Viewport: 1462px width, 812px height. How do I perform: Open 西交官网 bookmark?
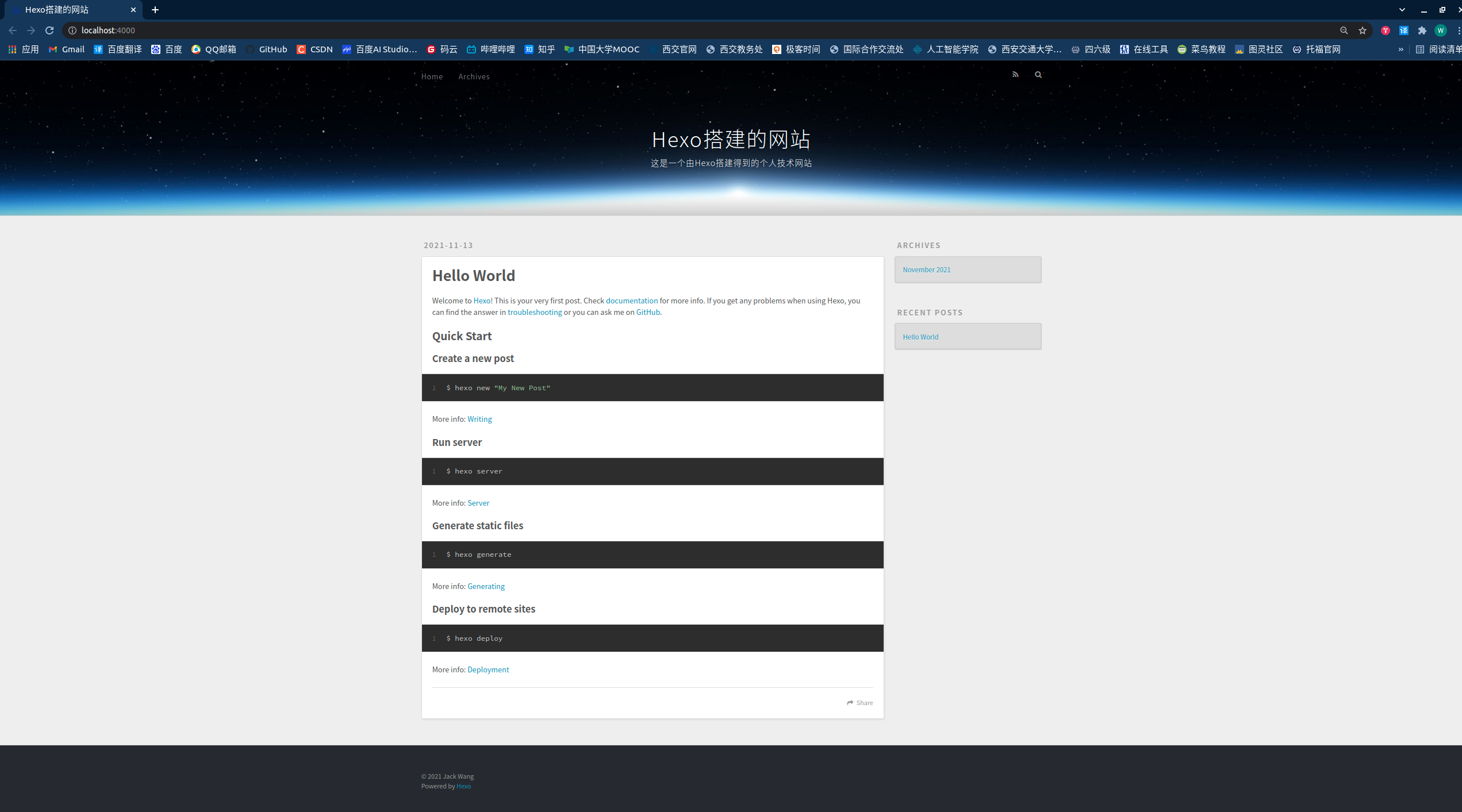673,49
